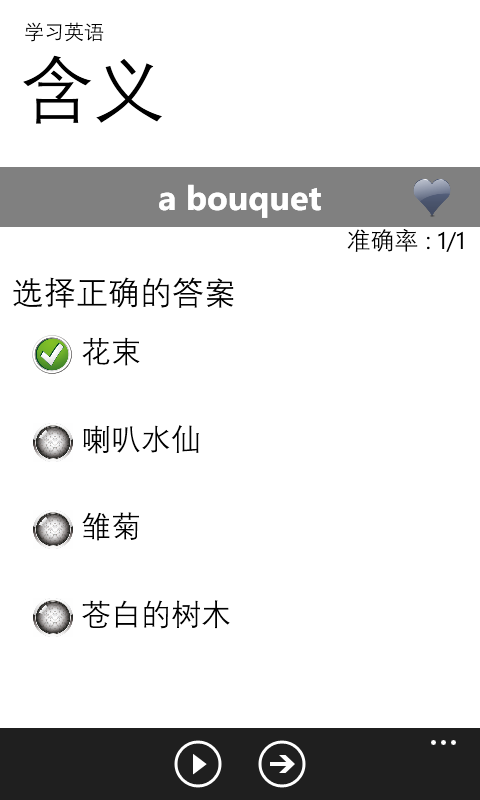The image size is (480, 800).
Task: Tap the word 'a bouquet'
Action: coord(240,198)
